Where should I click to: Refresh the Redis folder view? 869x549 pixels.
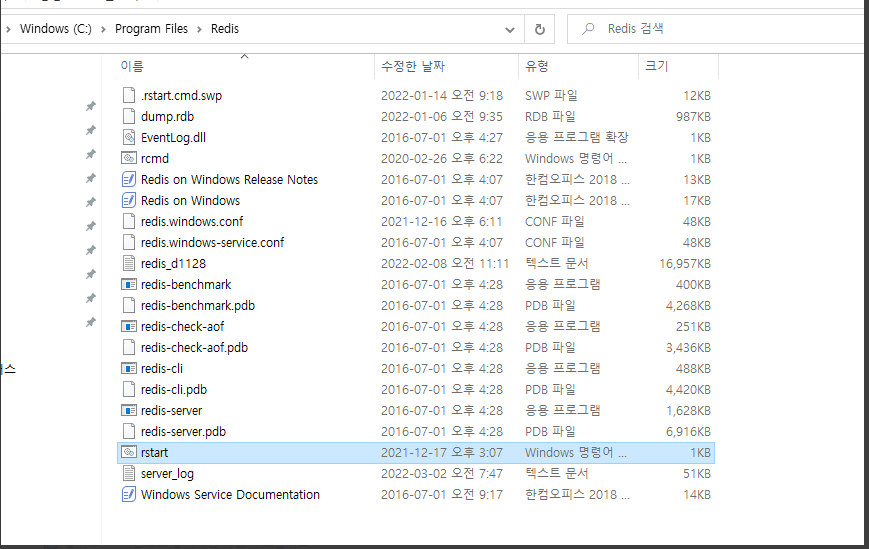point(540,29)
